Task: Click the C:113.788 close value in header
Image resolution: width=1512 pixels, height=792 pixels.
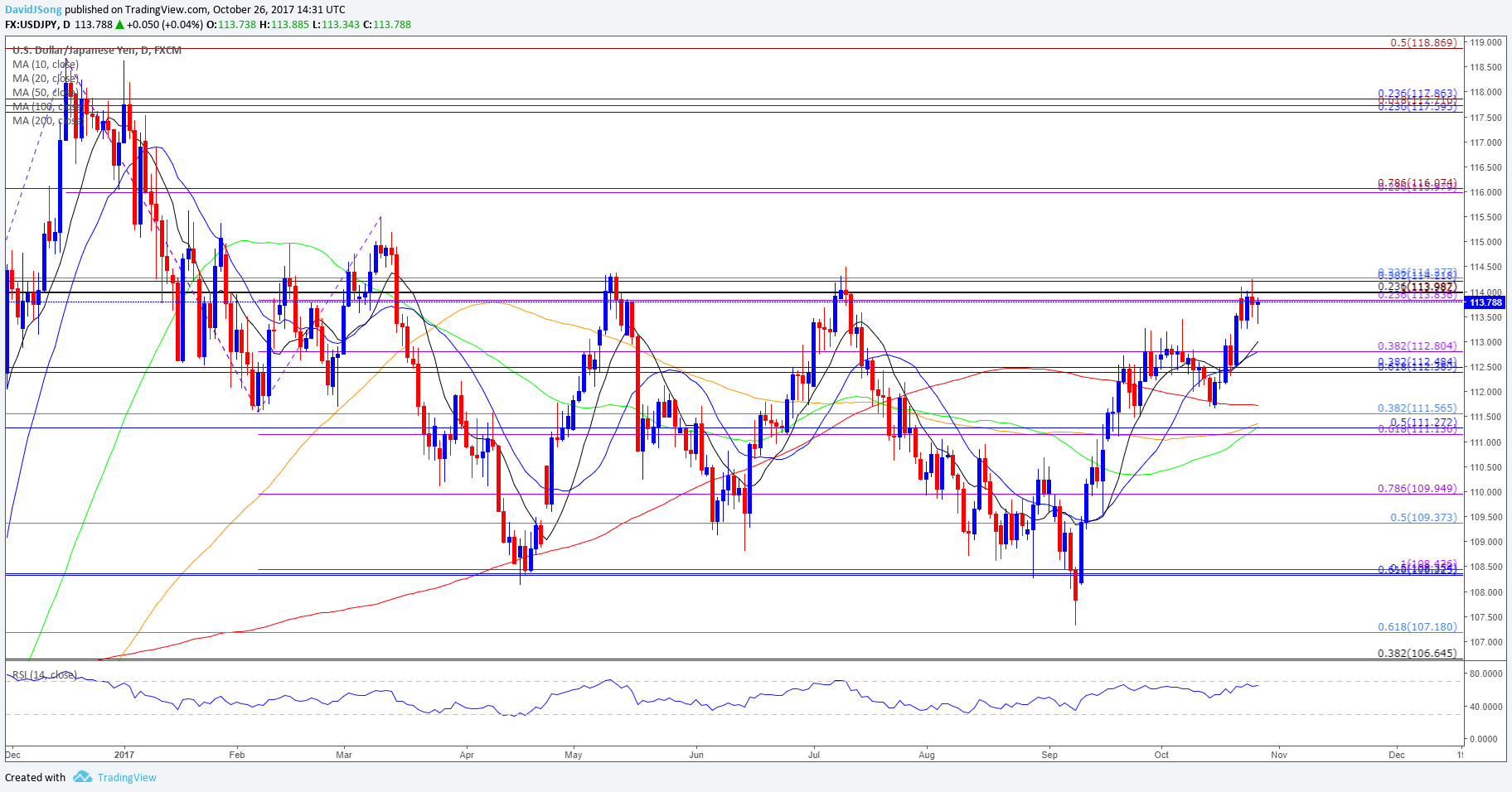Action: click(x=387, y=25)
